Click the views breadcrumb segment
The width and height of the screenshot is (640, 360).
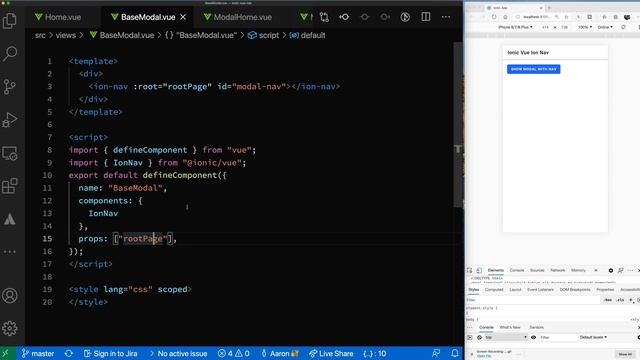coord(66,36)
